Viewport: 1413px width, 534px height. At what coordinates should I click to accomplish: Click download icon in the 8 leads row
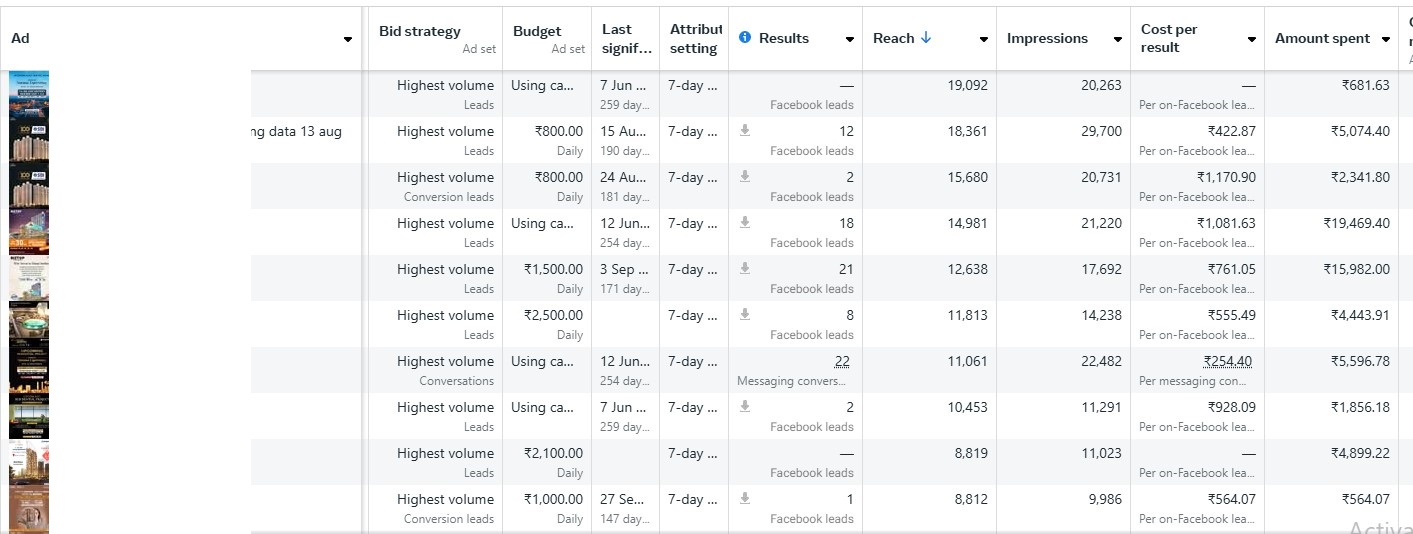click(744, 314)
